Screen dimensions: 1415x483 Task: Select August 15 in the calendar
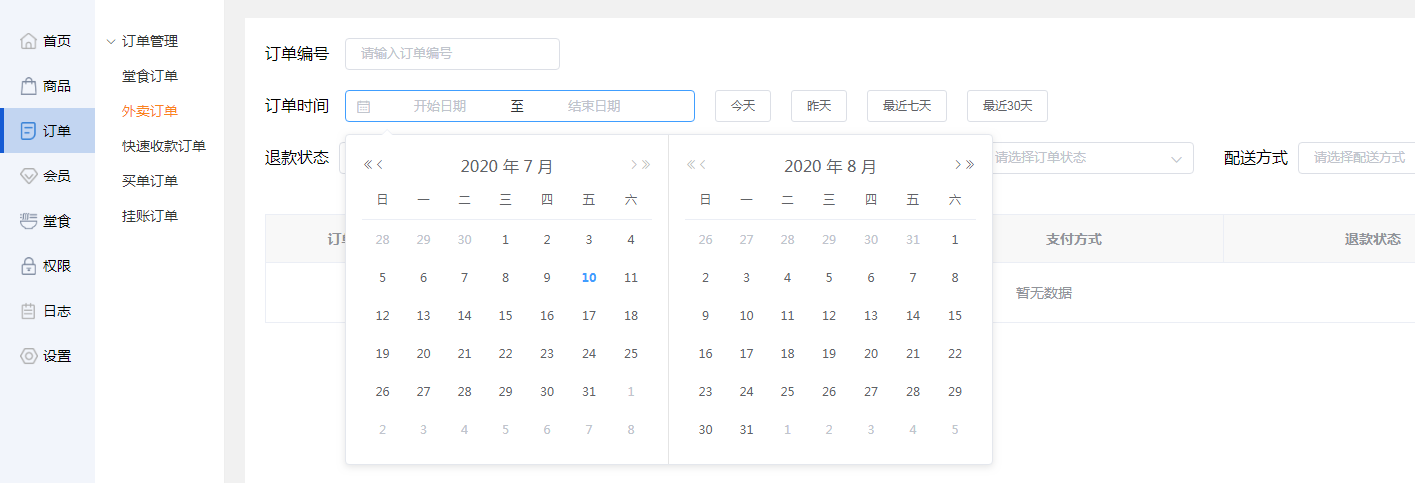pos(955,316)
